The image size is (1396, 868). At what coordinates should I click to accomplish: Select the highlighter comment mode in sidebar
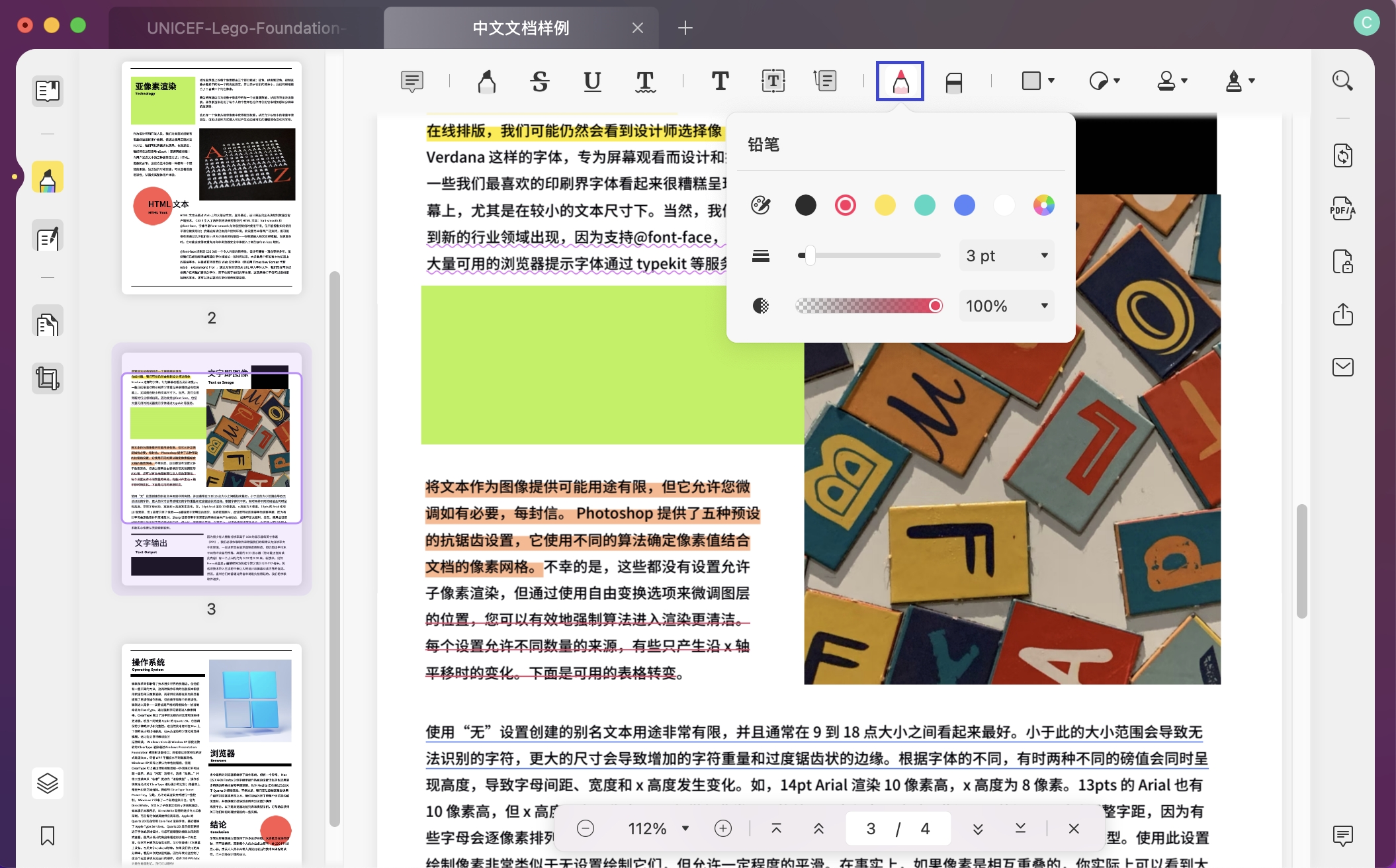point(48,177)
